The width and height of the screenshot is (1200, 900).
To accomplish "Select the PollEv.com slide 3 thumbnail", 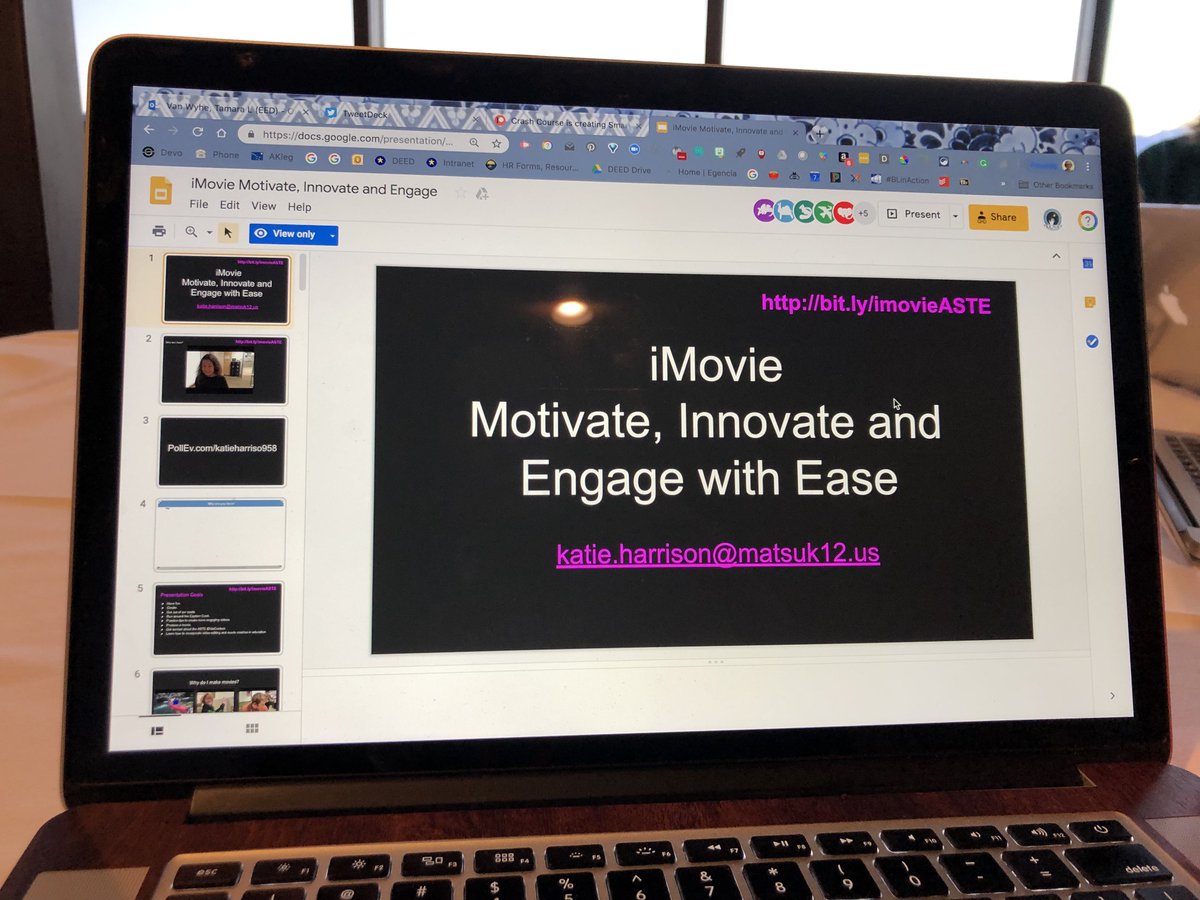I will coord(222,451).
